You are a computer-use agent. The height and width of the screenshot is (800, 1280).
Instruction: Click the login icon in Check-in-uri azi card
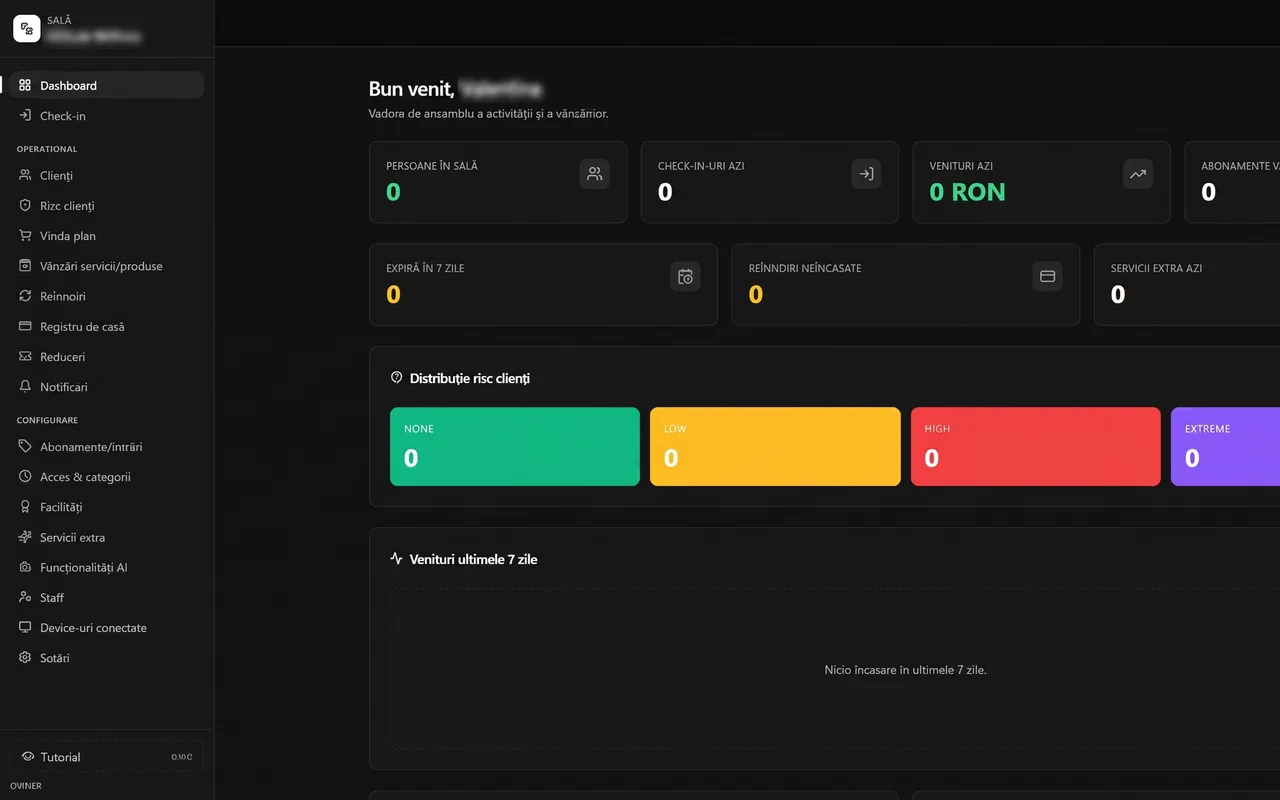tap(866, 174)
